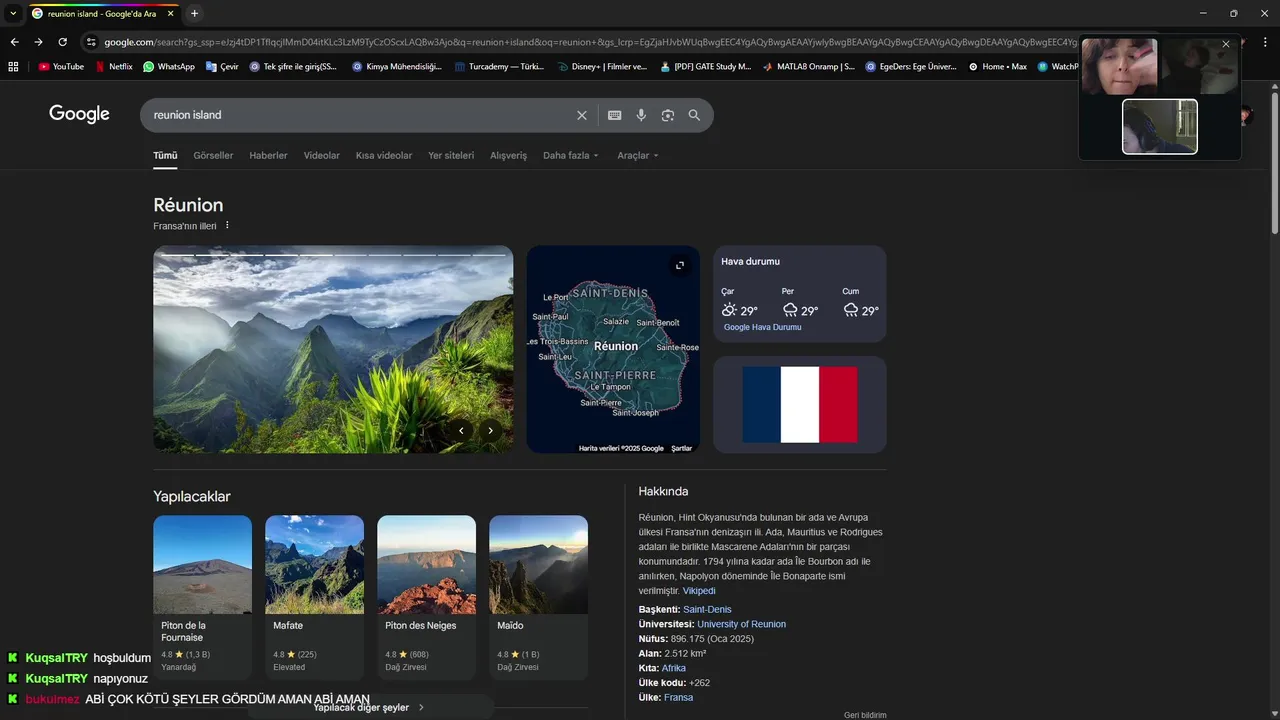Click Perşembe weather forecast entry
The image size is (1280, 720).
800,302
